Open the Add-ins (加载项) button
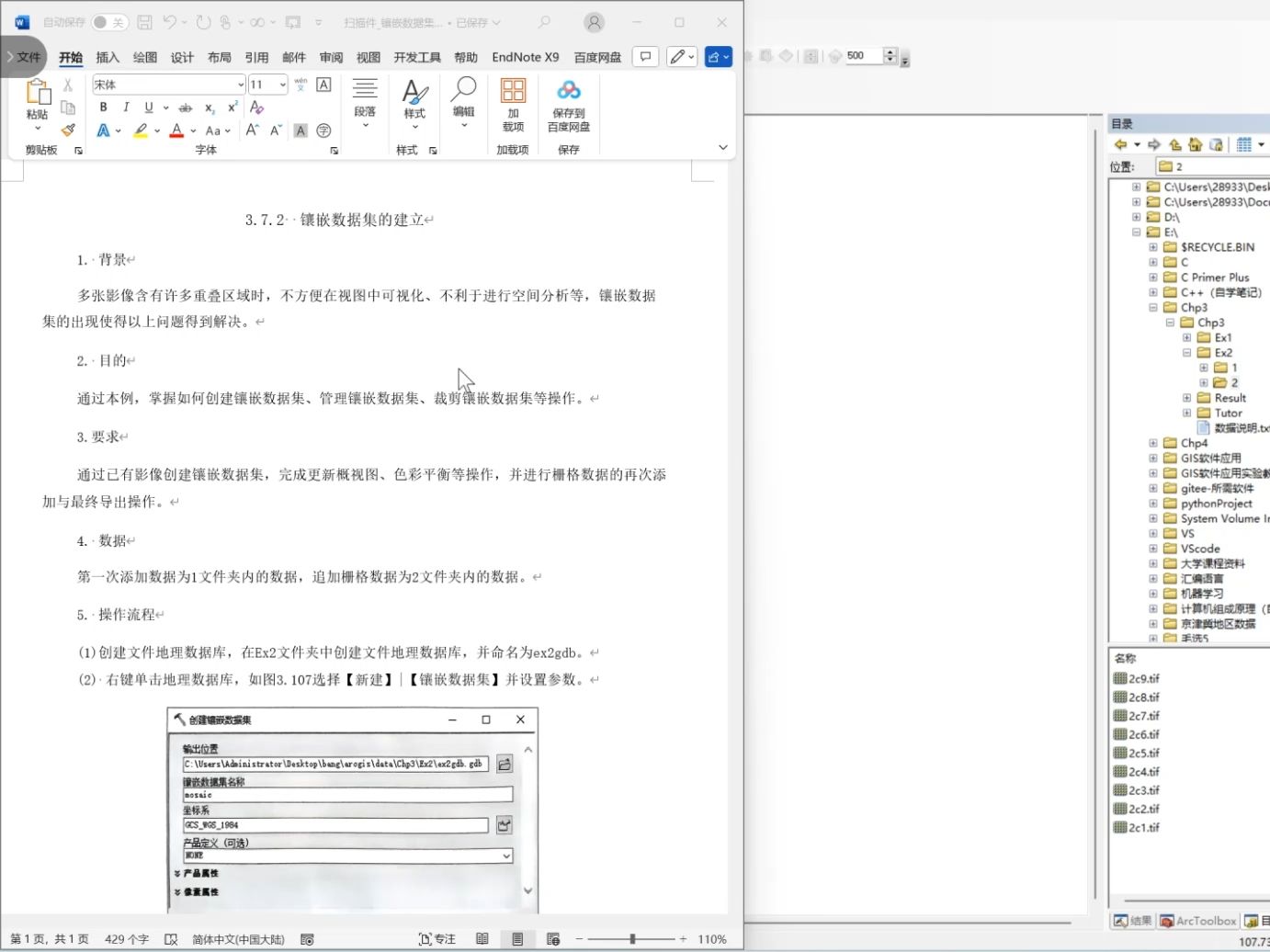This screenshot has height=952, width=1270. pyautogui.click(x=513, y=106)
